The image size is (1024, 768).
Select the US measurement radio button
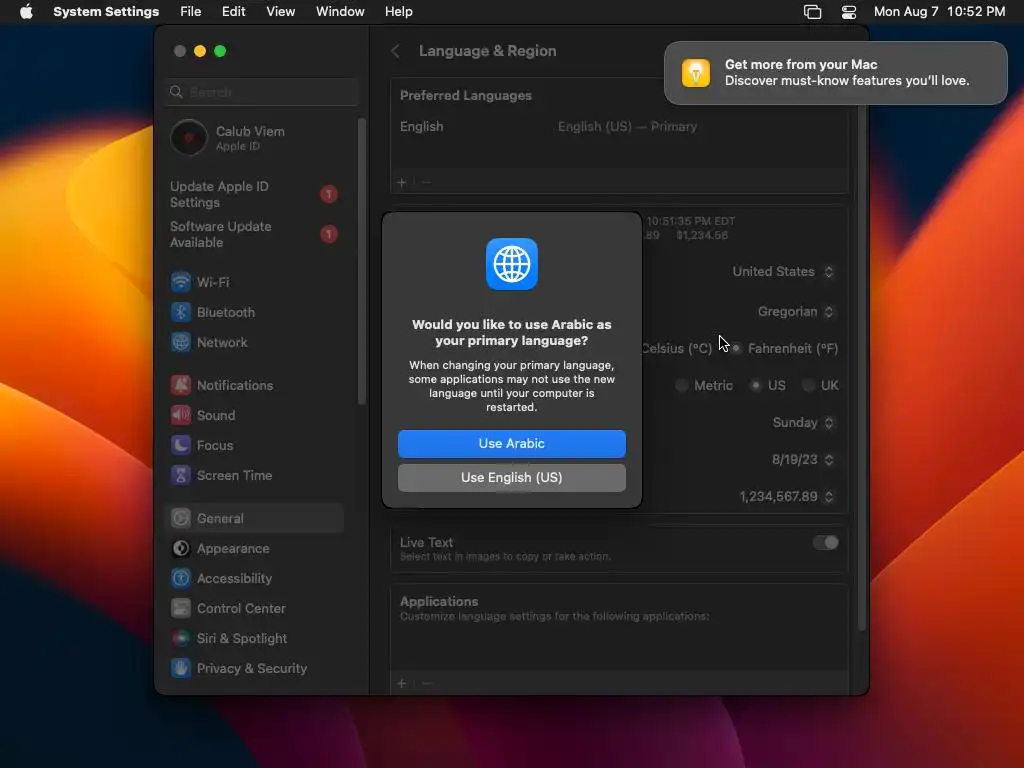756,385
